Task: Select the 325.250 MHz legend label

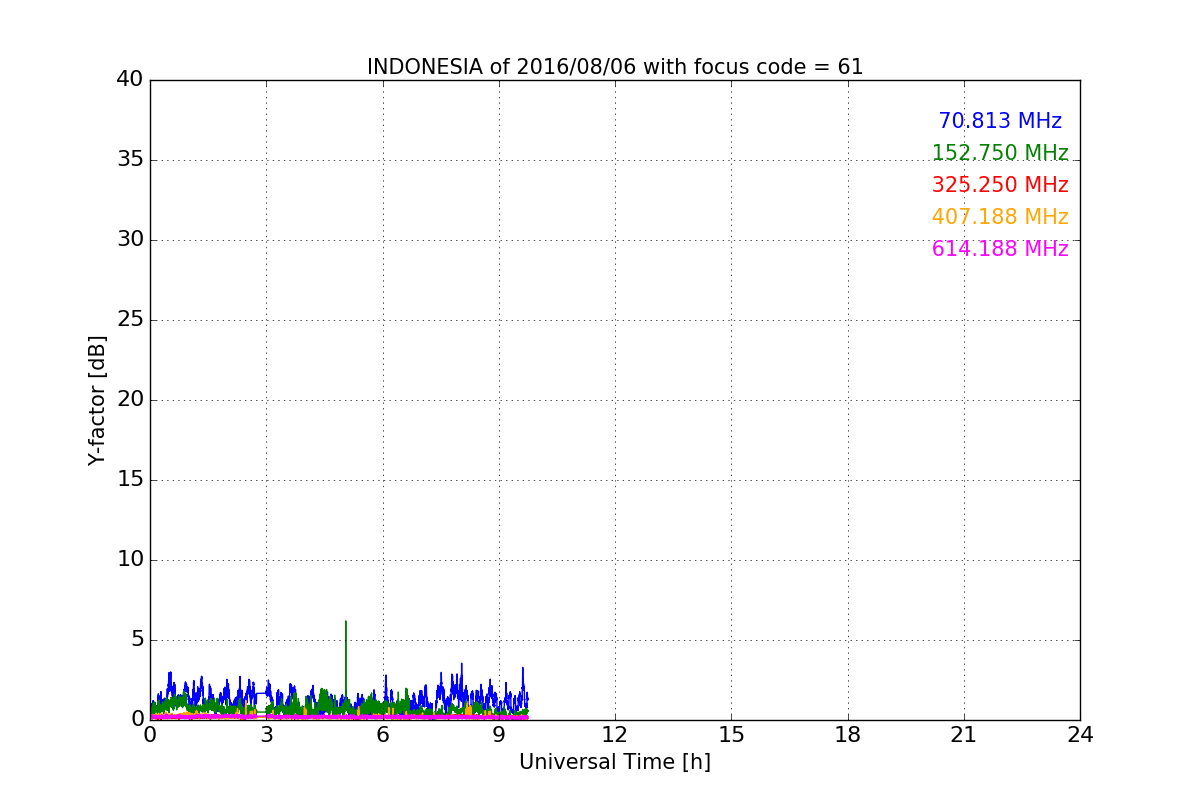Action: (x=1000, y=185)
